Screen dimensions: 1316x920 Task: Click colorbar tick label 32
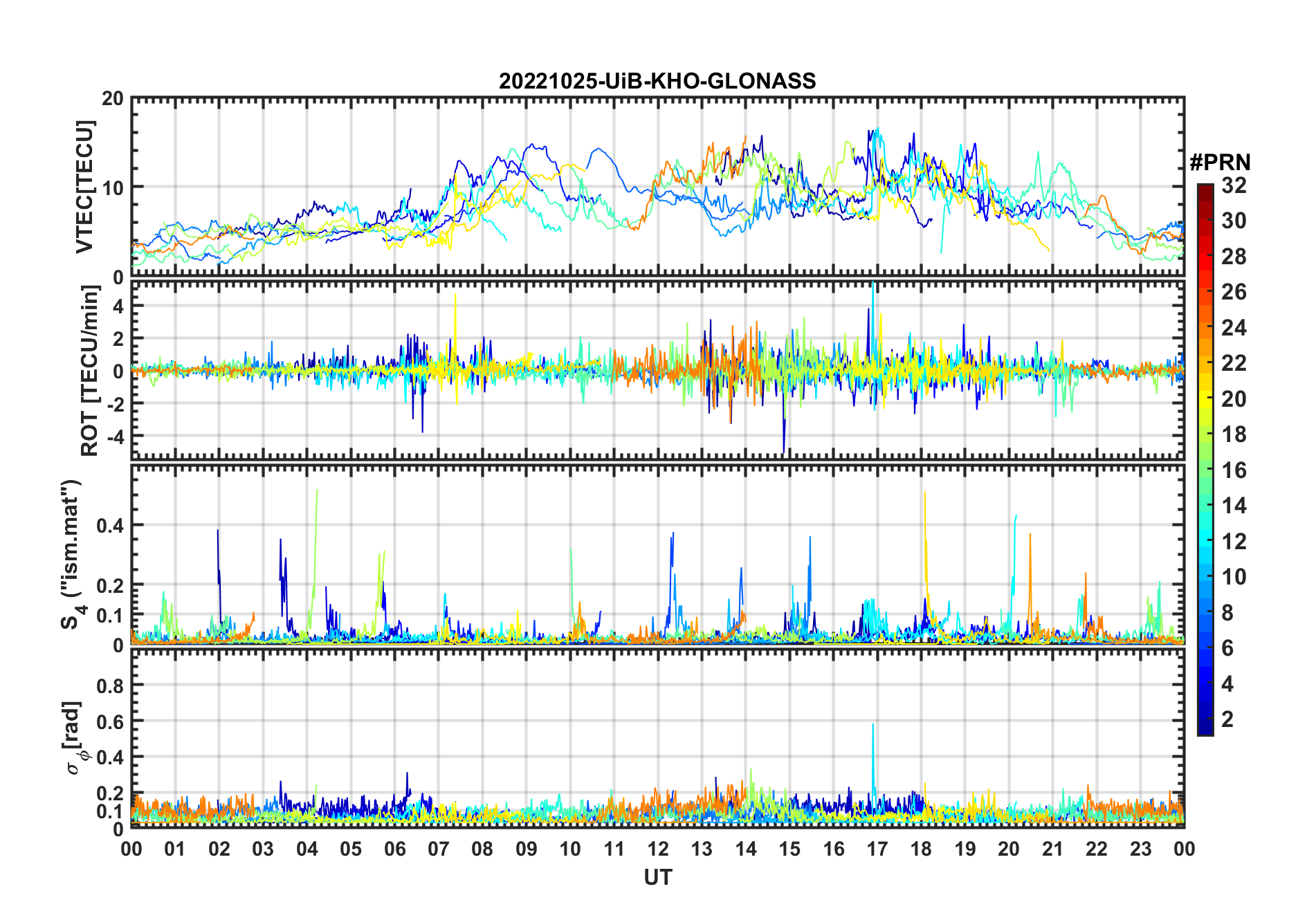tap(1234, 185)
